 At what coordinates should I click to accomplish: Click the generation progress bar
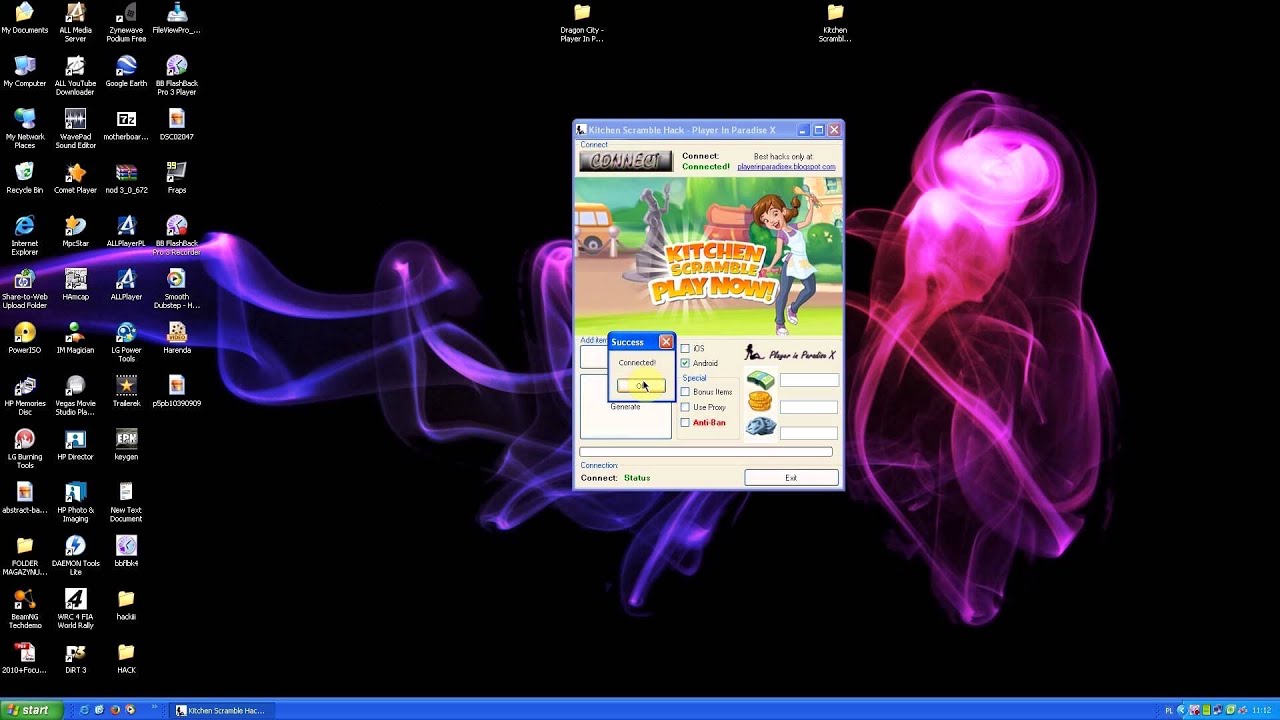(x=706, y=452)
